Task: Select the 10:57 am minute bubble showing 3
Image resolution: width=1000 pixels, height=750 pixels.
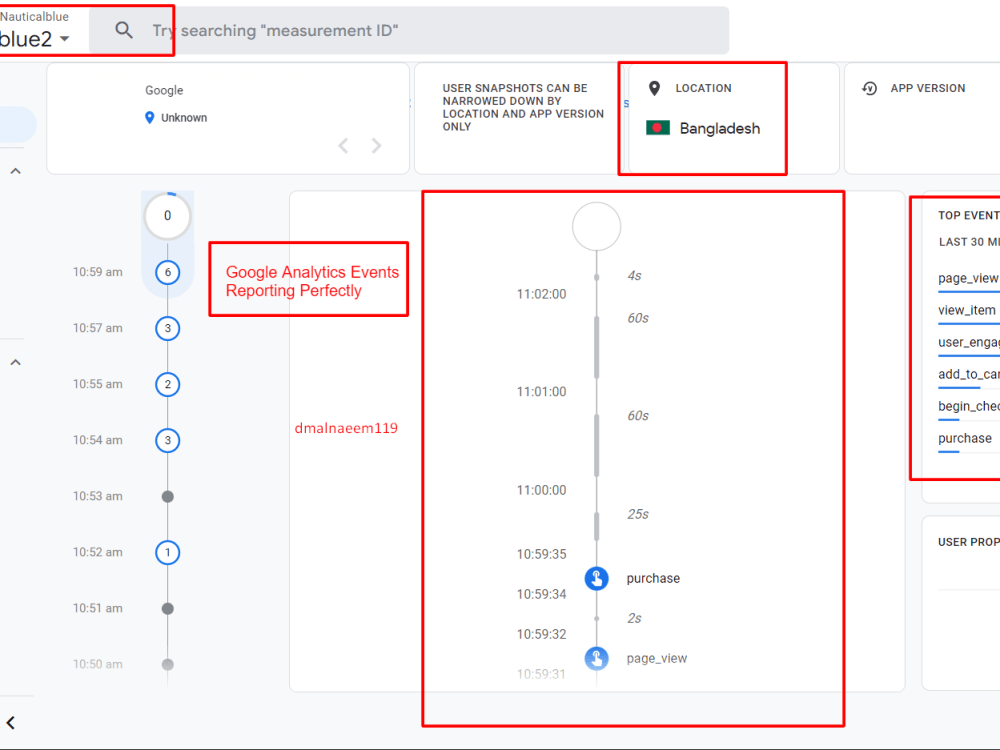Action: [168, 328]
